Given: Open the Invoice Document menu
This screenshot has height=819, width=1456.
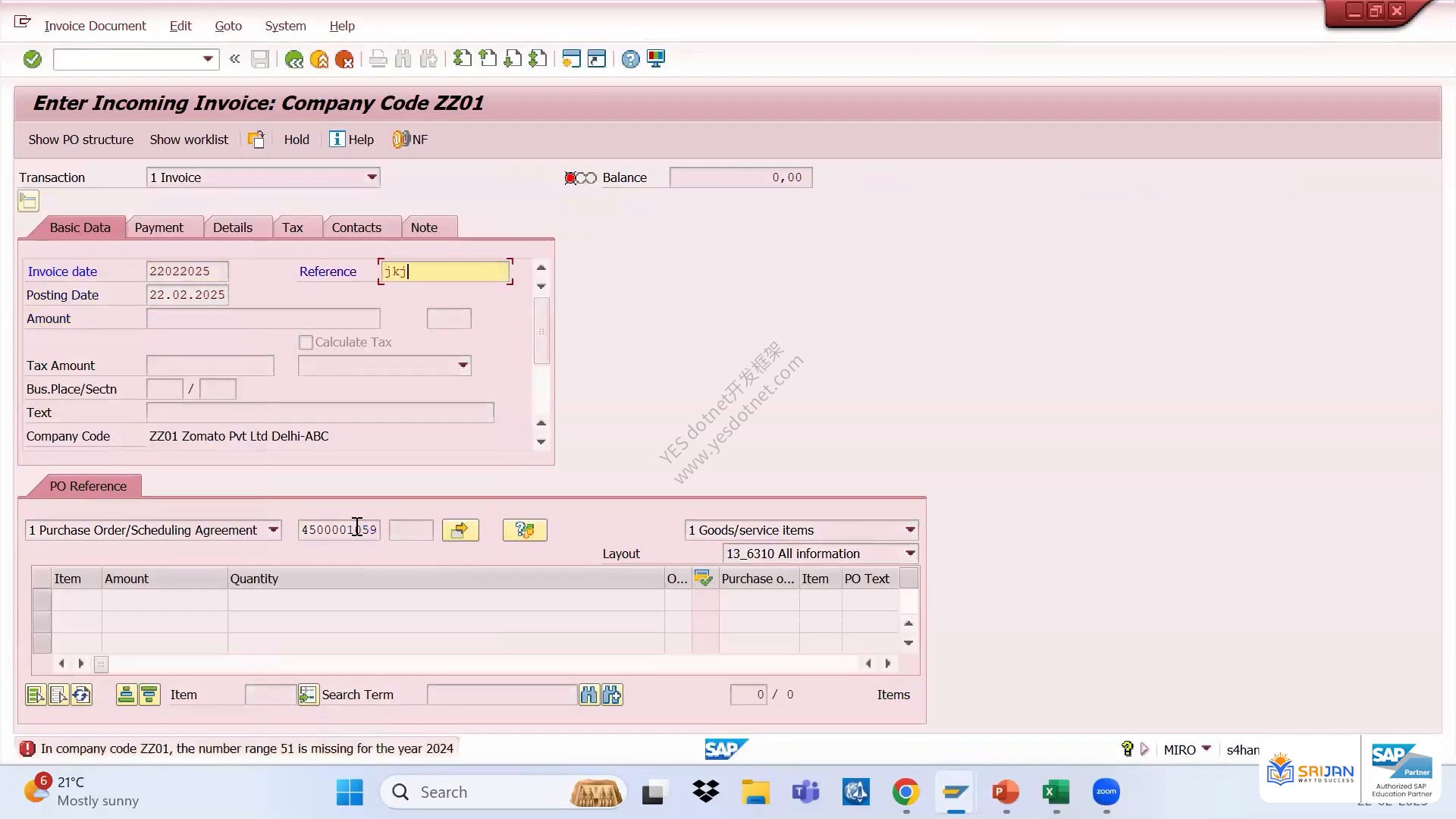Looking at the screenshot, I should click(95, 26).
